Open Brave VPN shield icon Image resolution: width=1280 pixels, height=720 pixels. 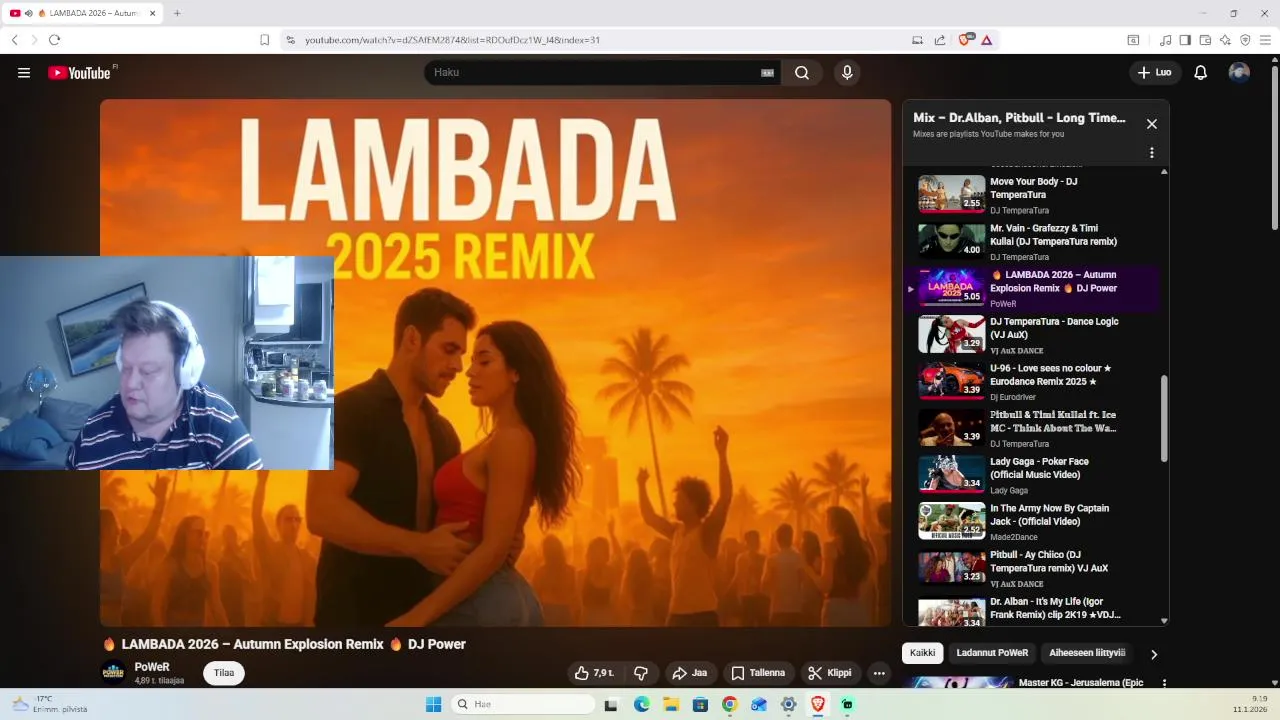pos(1245,40)
